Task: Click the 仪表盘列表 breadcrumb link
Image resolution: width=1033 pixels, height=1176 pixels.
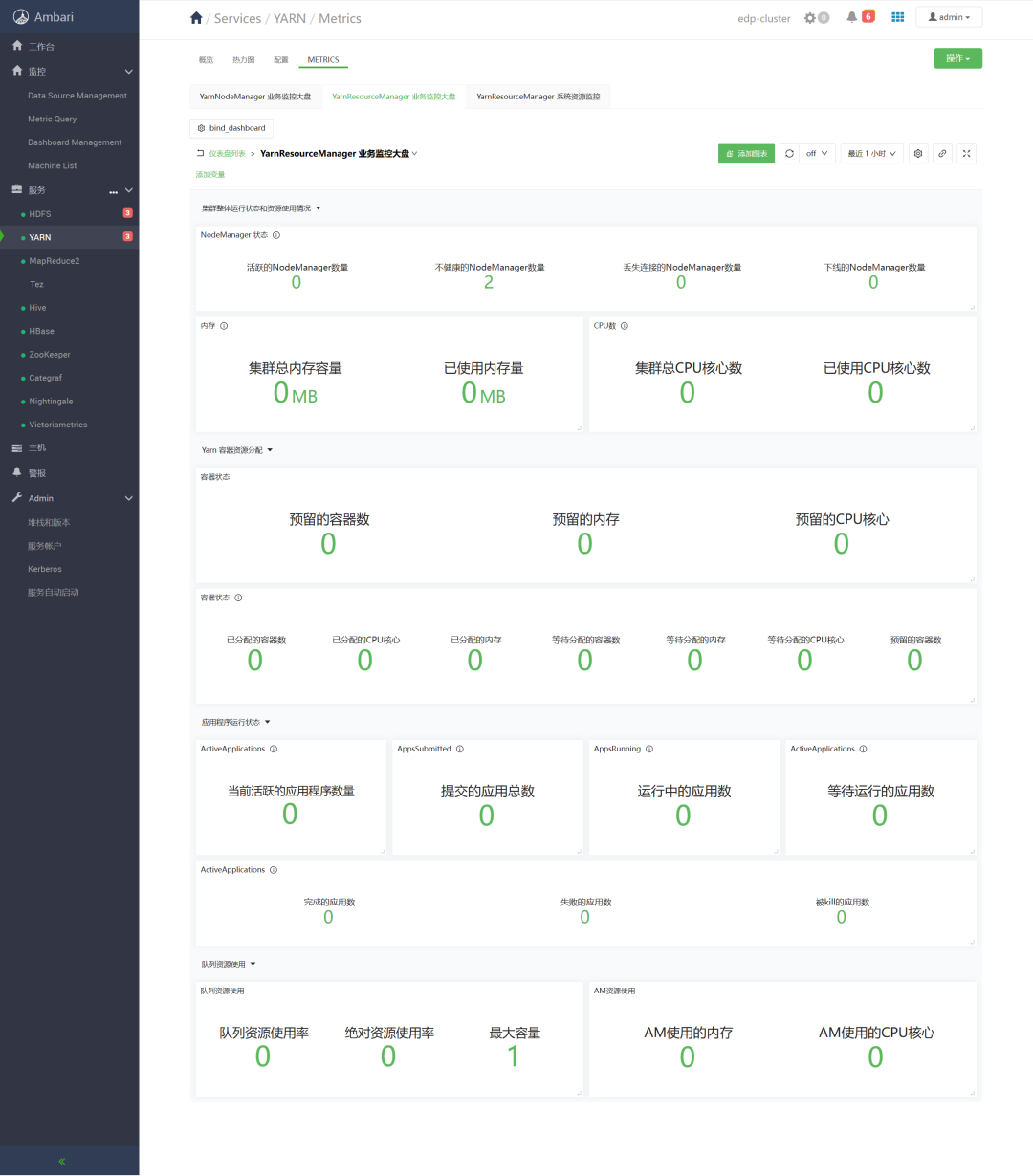Action: (228, 153)
